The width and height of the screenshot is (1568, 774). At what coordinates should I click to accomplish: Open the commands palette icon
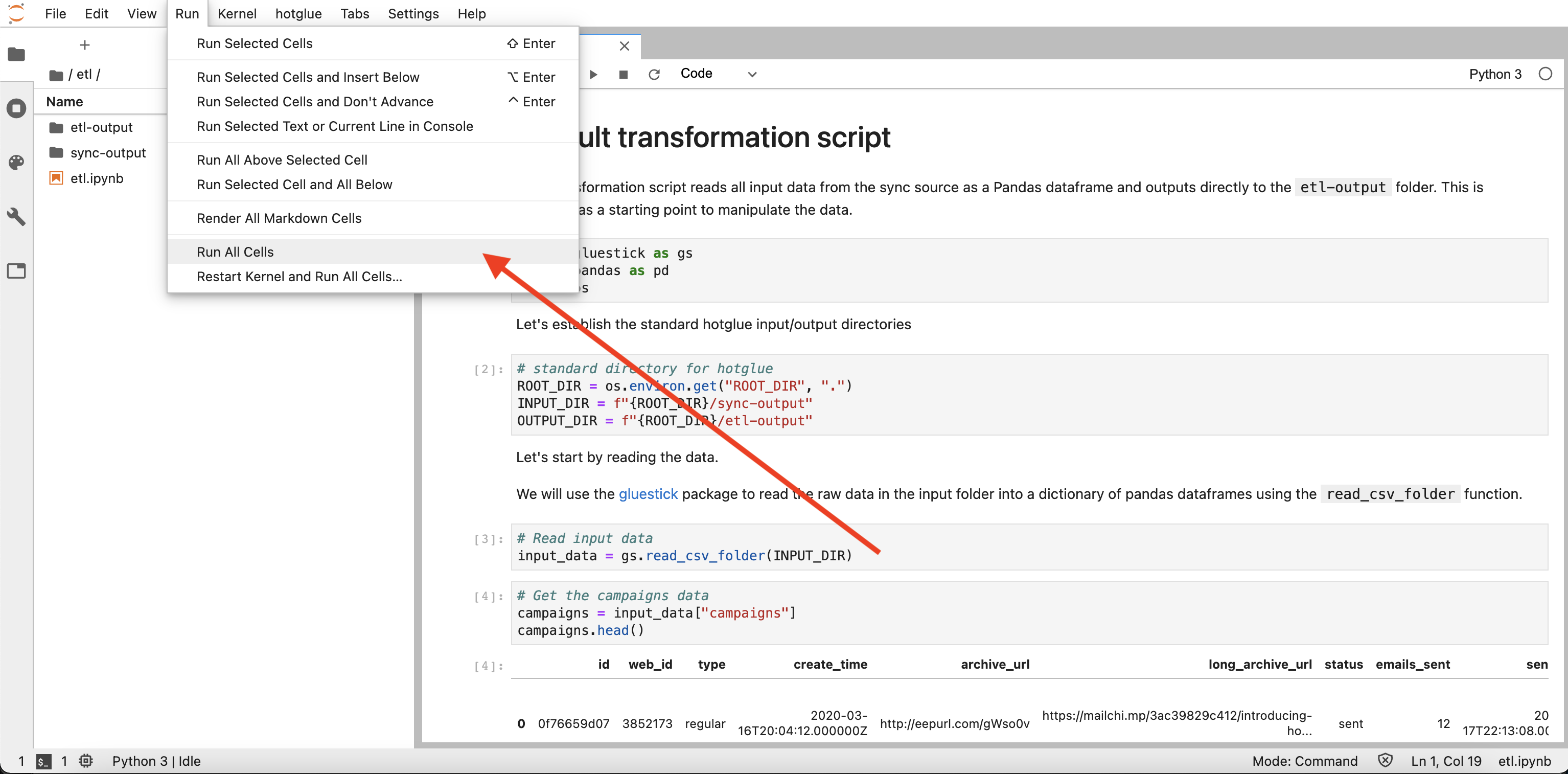pyautogui.click(x=16, y=162)
